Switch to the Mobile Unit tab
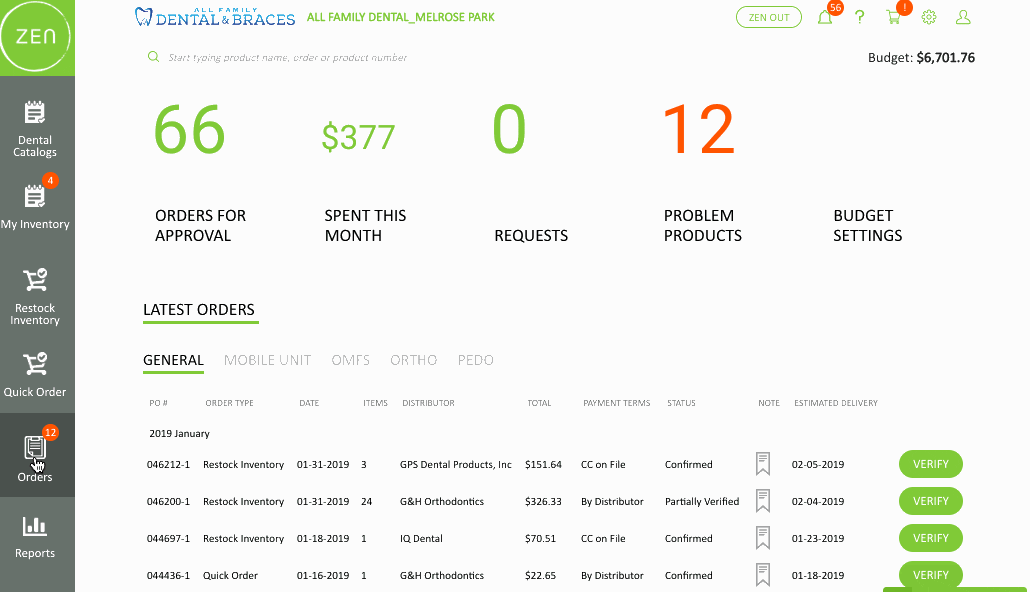The height and width of the screenshot is (592, 1030). click(267, 360)
